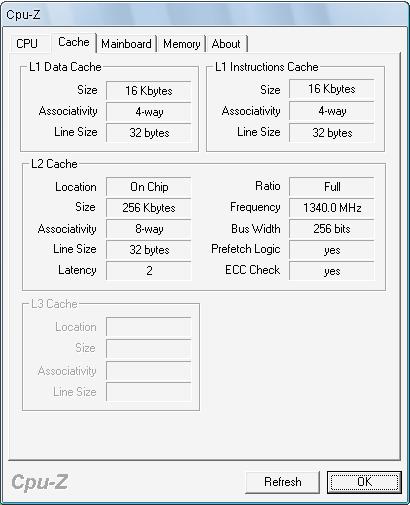The width and height of the screenshot is (410, 505).
Task: Click the empty L3 Associativity field
Action: click(149, 370)
